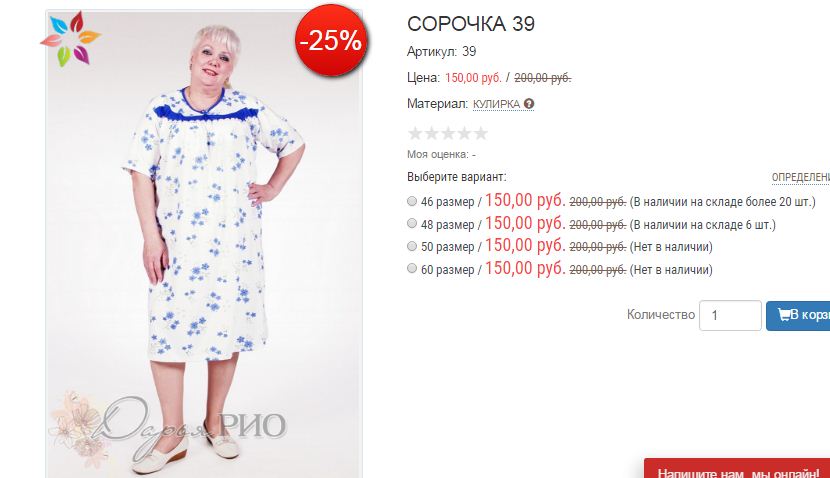
Task: Click the Количество quantity input field
Action: (x=730, y=315)
